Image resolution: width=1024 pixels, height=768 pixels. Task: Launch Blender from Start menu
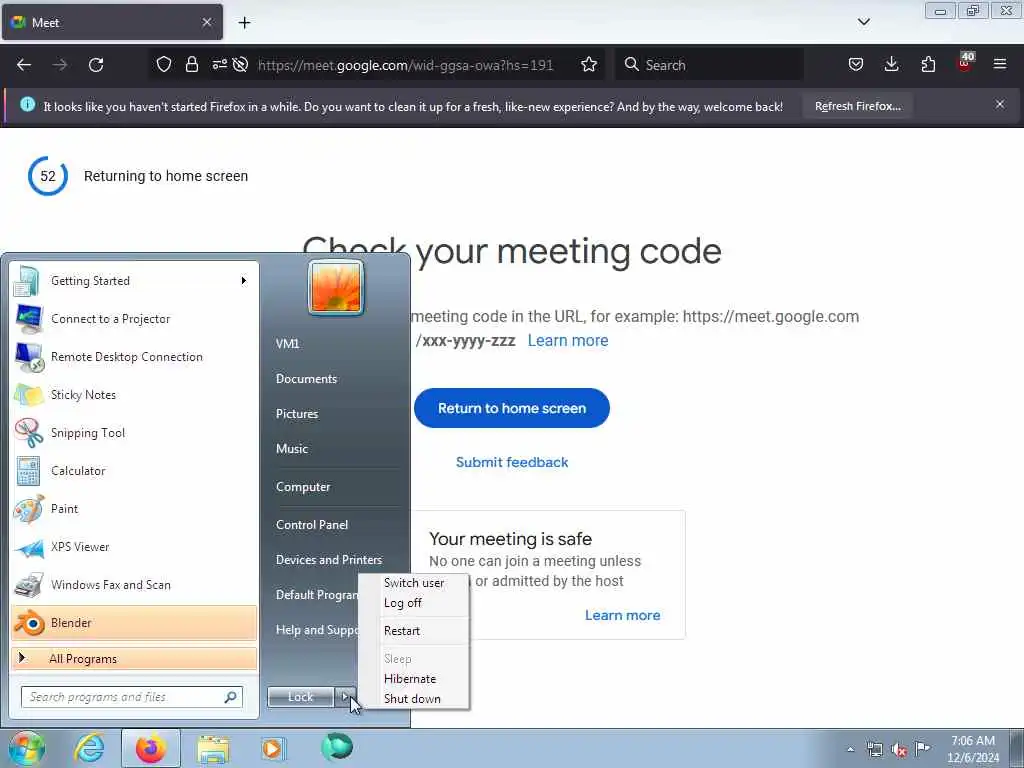(x=134, y=623)
